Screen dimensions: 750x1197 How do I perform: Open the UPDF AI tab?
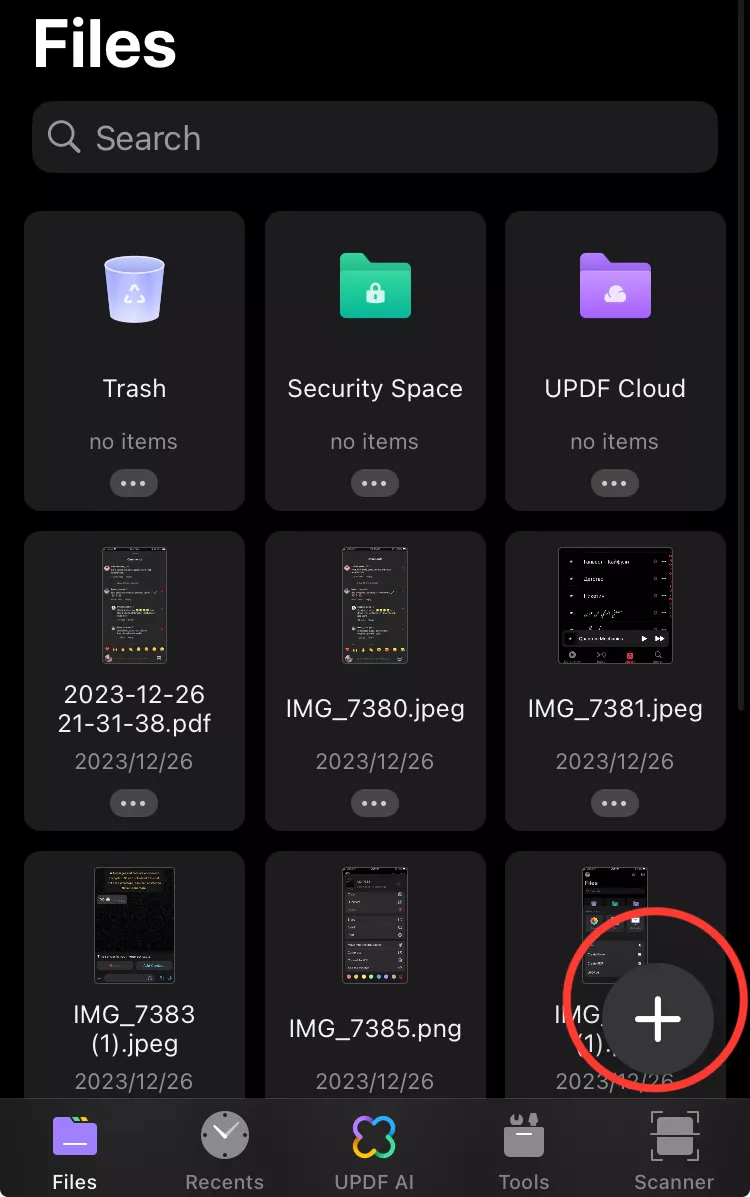[x=374, y=1152]
